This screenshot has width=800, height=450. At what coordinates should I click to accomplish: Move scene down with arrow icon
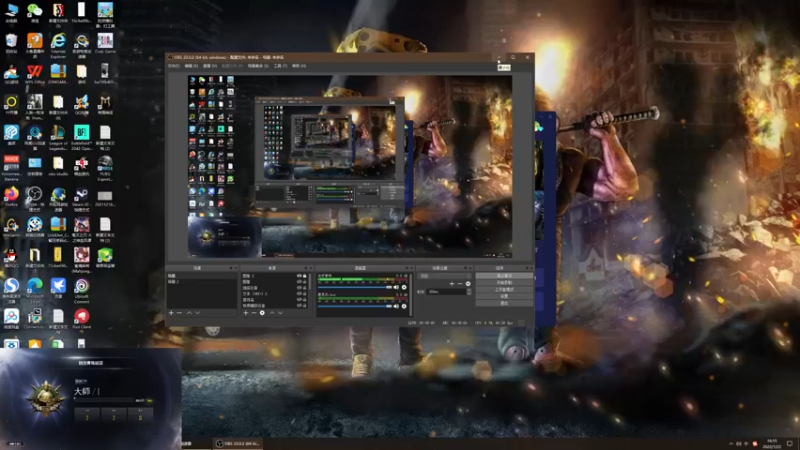(x=197, y=313)
